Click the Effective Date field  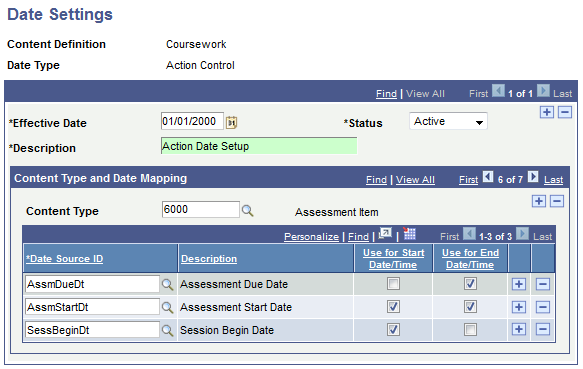tap(192, 121)
